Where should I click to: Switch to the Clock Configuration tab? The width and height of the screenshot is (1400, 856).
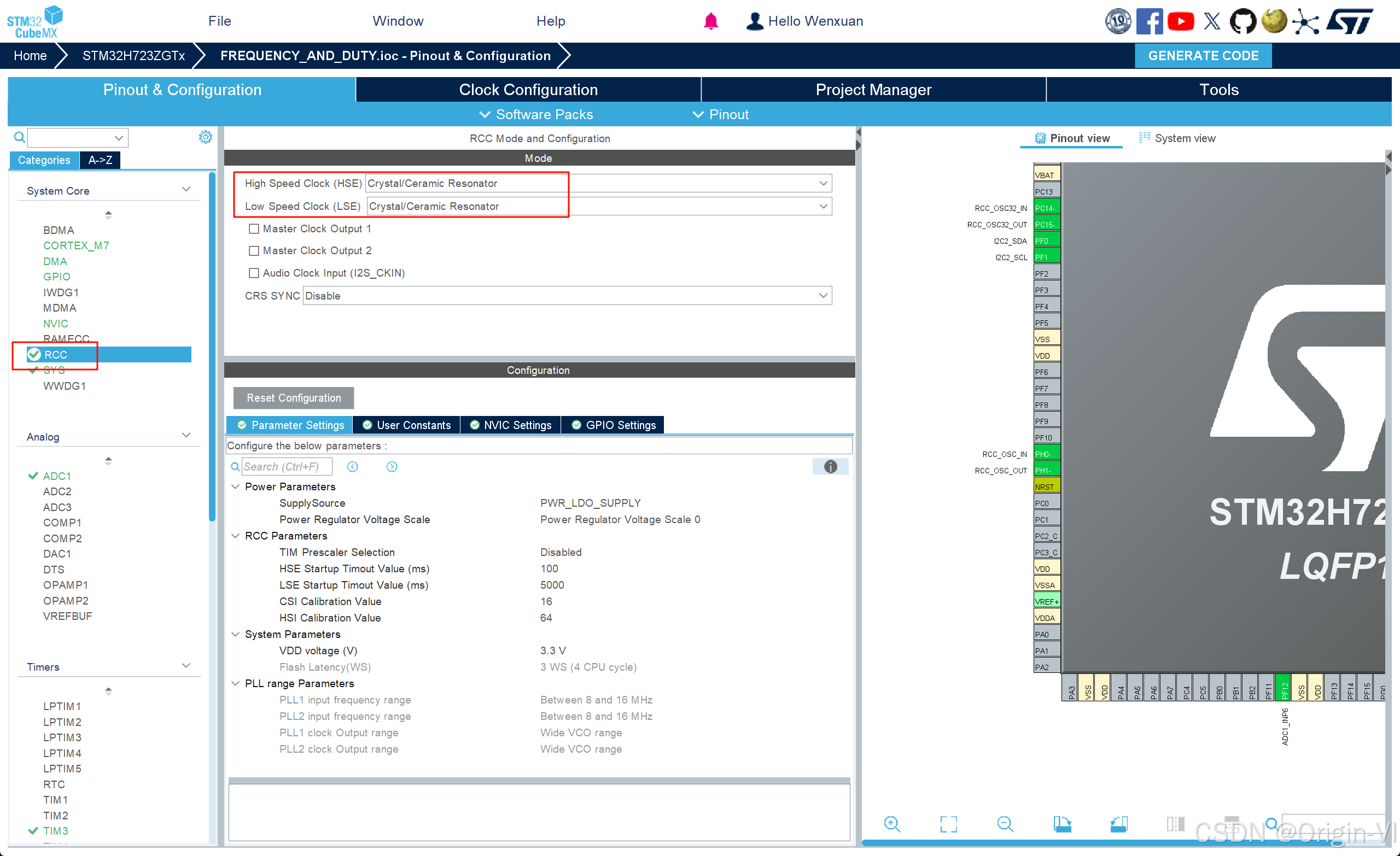[x=528, y=90]
